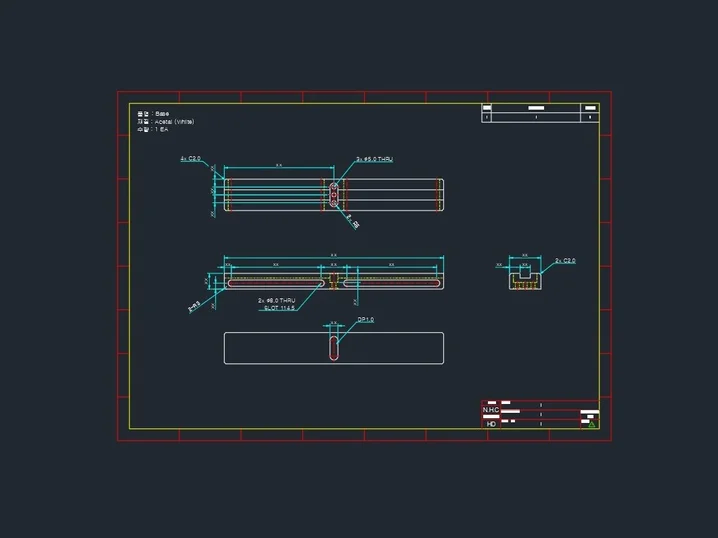This screenshot has height=538, width=718.
Task: Select the 2x Ø8.0 THRU annotation
Action: coord(277,300)
